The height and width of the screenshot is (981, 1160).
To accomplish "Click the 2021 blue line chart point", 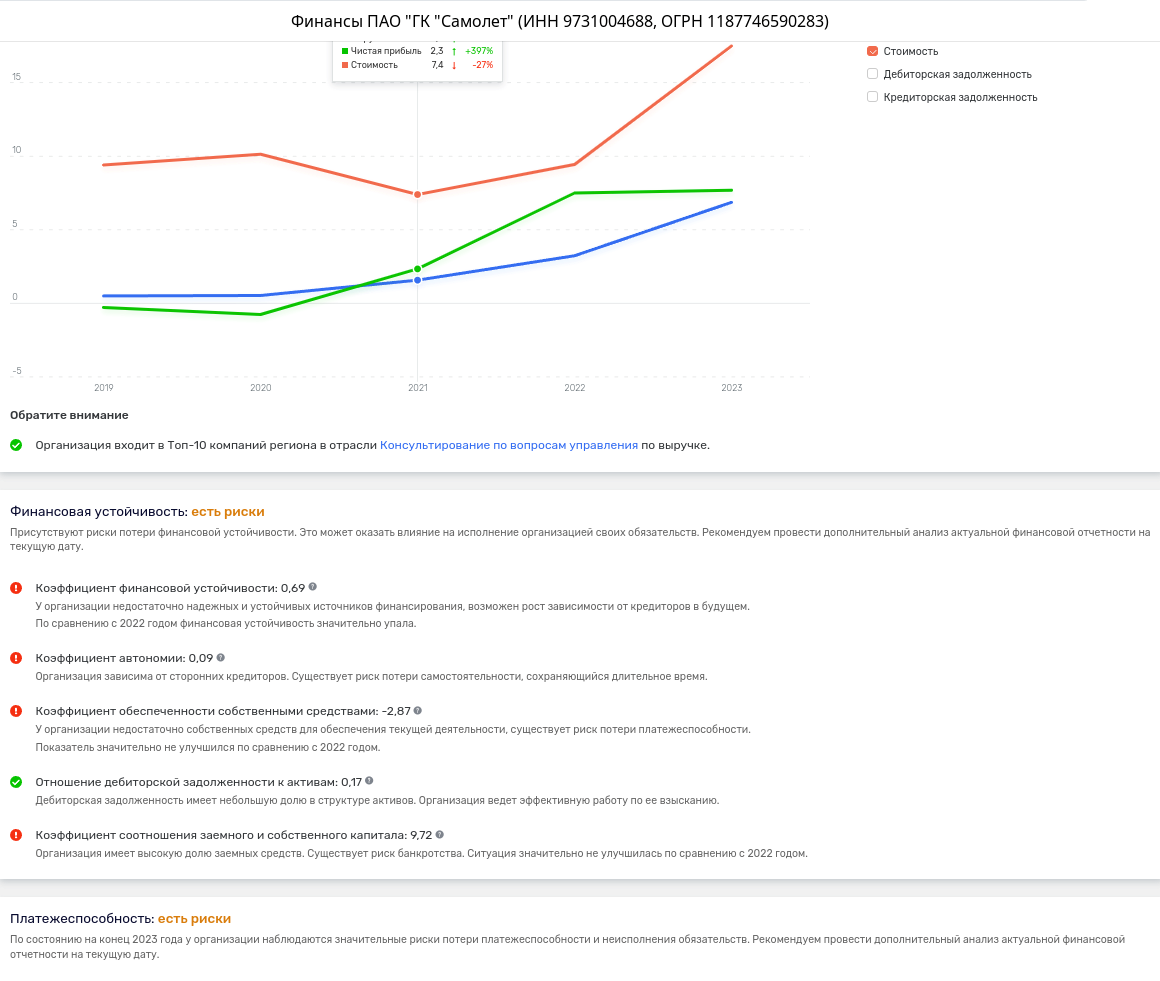I will pos(417,280).
